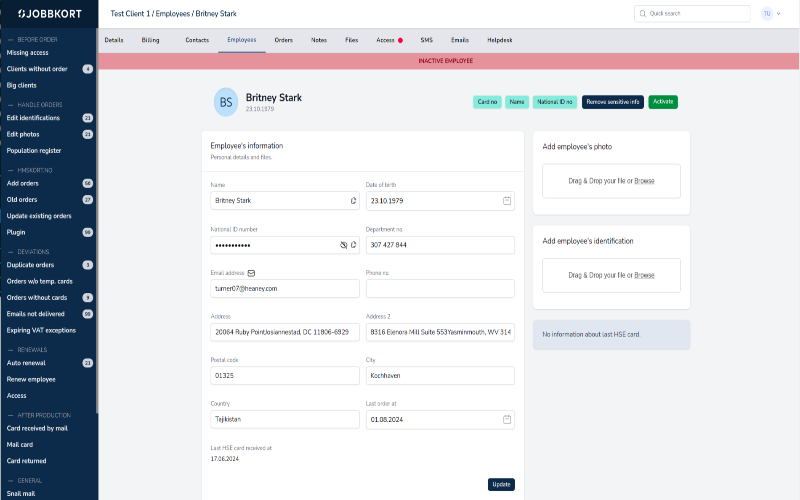Screen dimensions: 800x500
Task: Open Missing access in sidebar
Action: [x=28, y=53]
